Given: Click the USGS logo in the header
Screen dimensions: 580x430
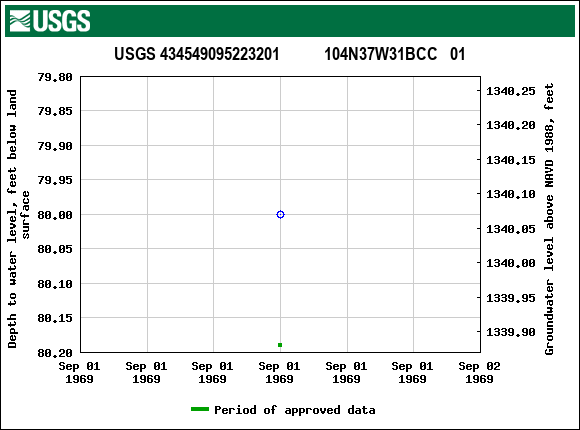Looking at the screenshot, I should [50, 21].
